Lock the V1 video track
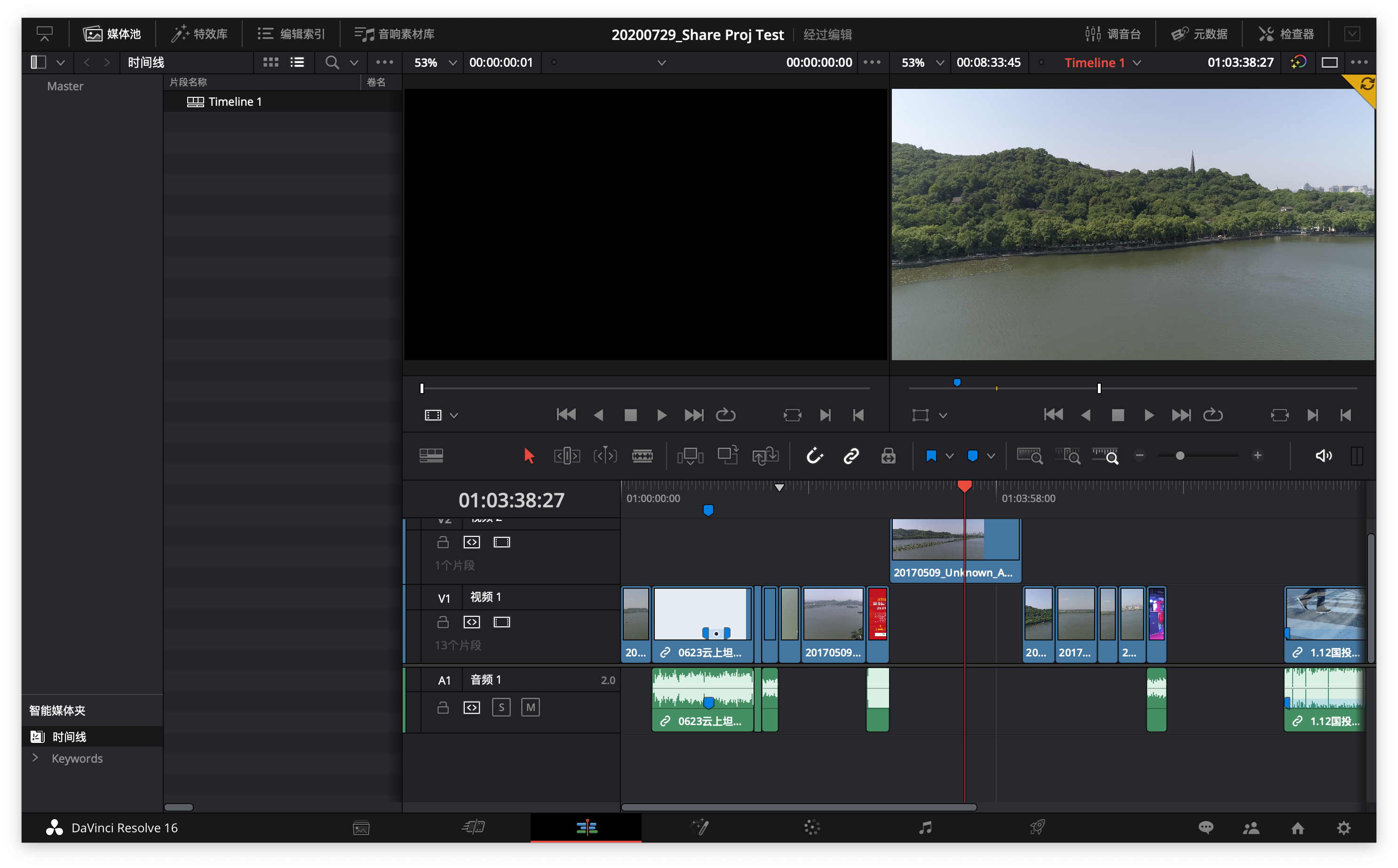Viewport: 1398px width, 868px height. (x=443, y=622)
